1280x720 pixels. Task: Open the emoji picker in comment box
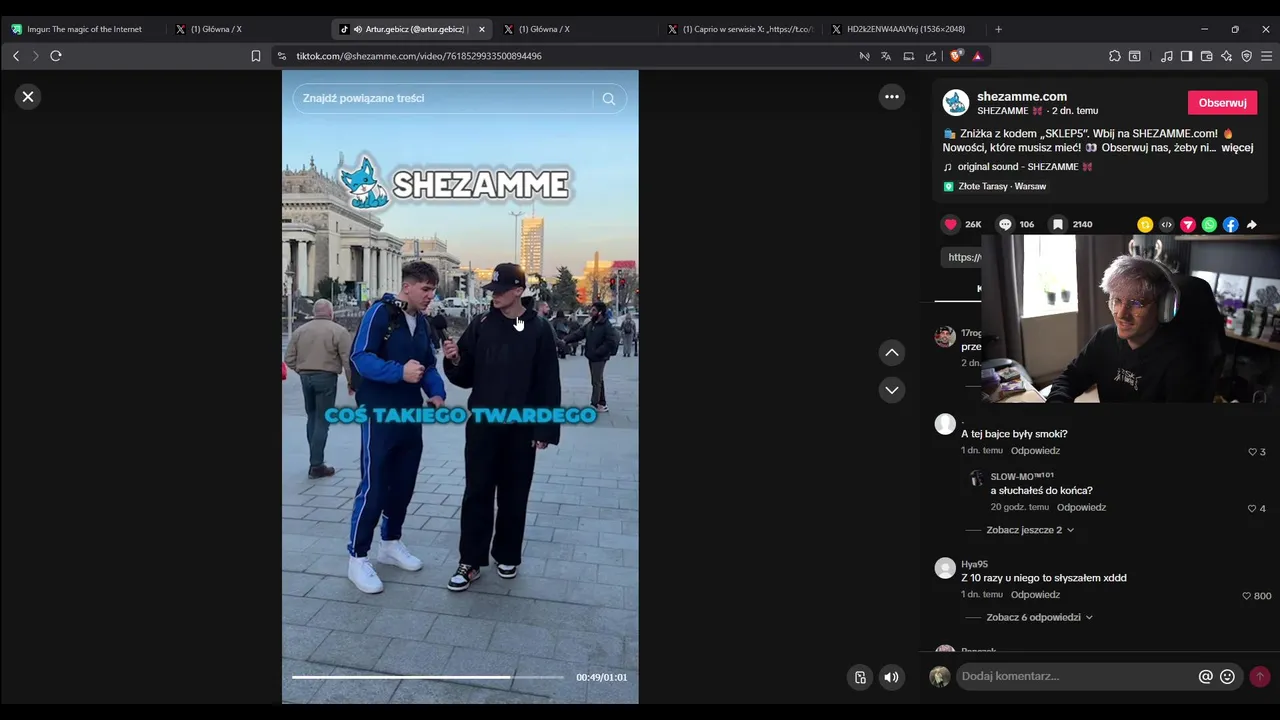(x=1227, y=677)
